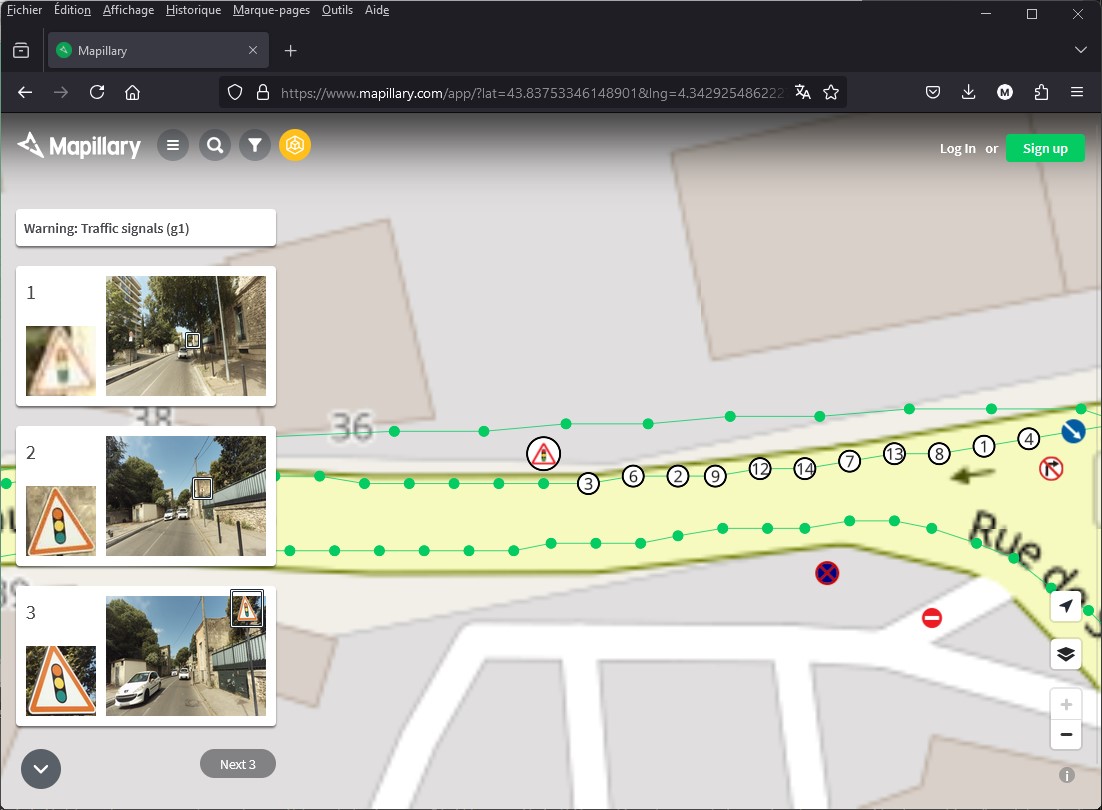Recenter map with the location arrow button

tap(1066, 606)
